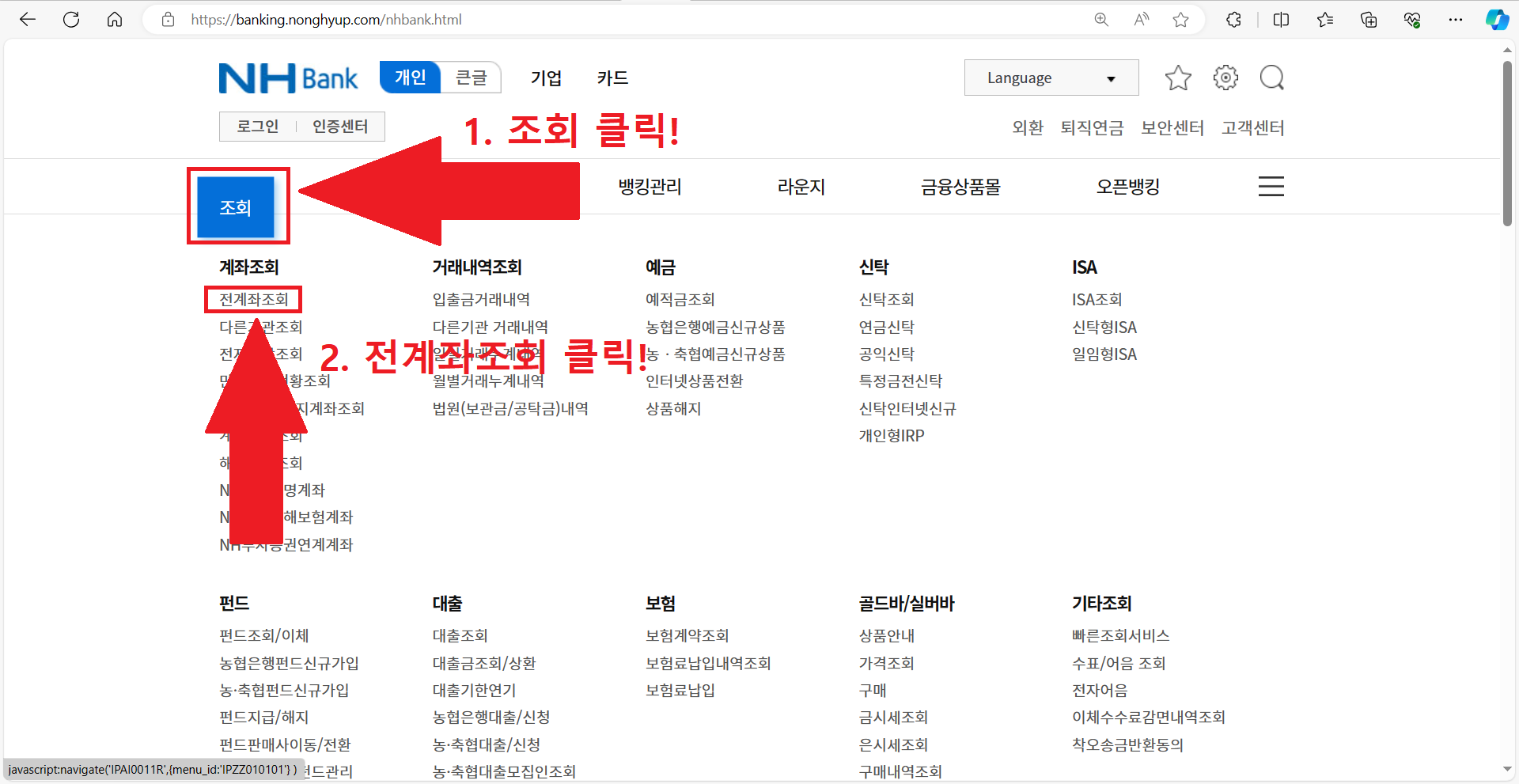Open browser essentials heart icon
Image resolution: width=1519 pixels, height=784 pixels.
(1412, 20)
